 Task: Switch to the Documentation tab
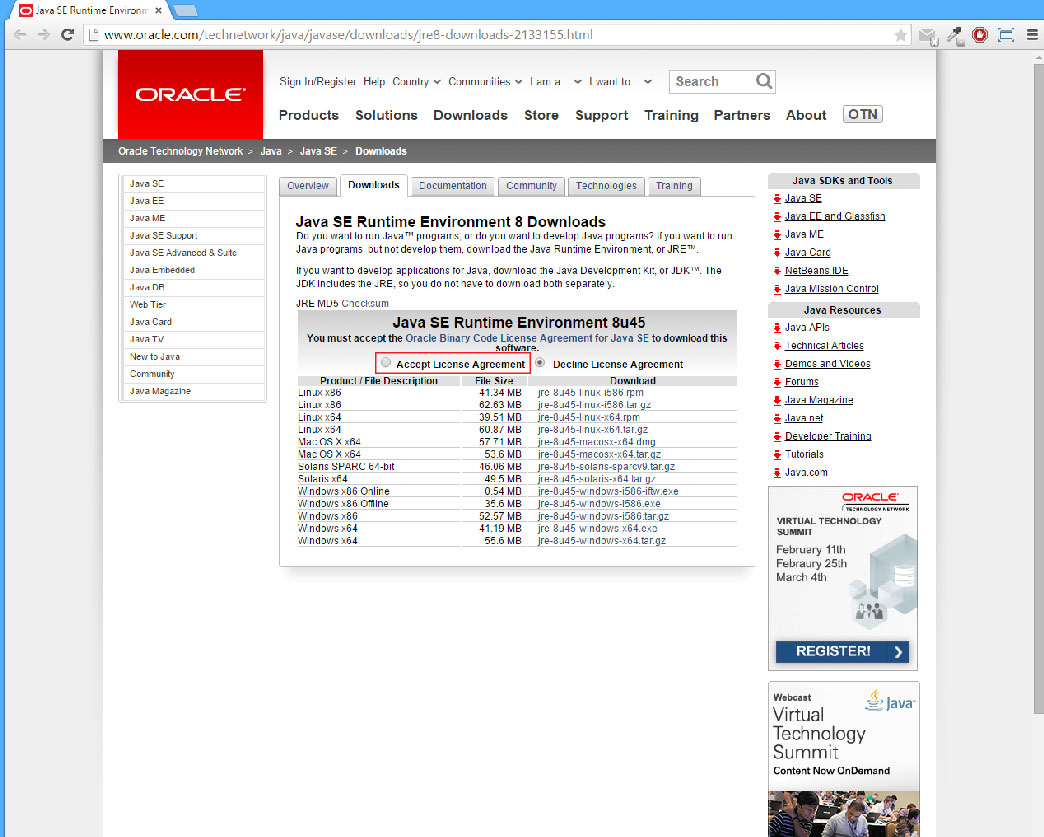pos(453,186)
